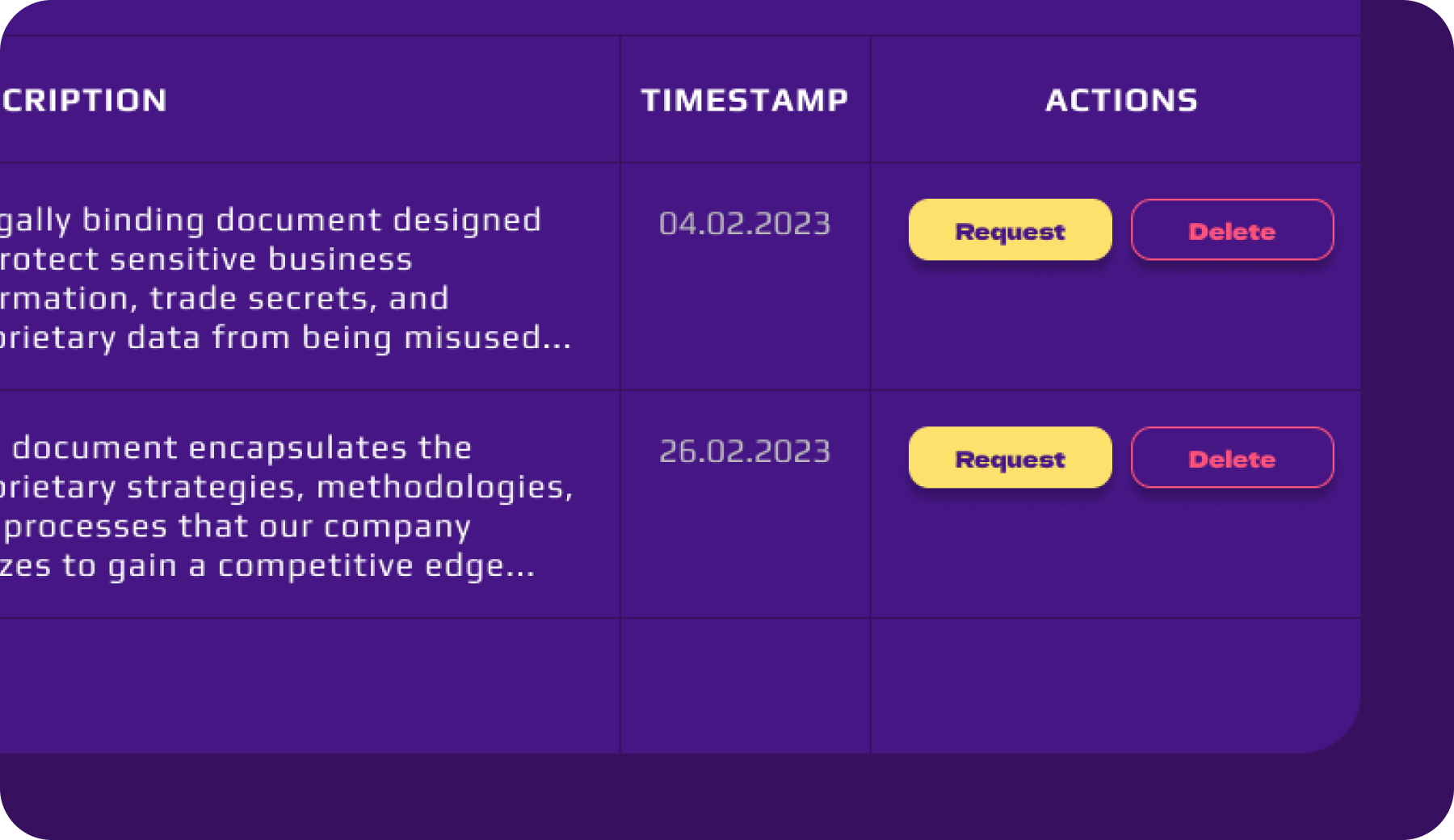Image resolution: width=1454 pixels, height=840 pixels.
Task: Click Request button for 04.02.2023 row
Action: coord(1010,230)
